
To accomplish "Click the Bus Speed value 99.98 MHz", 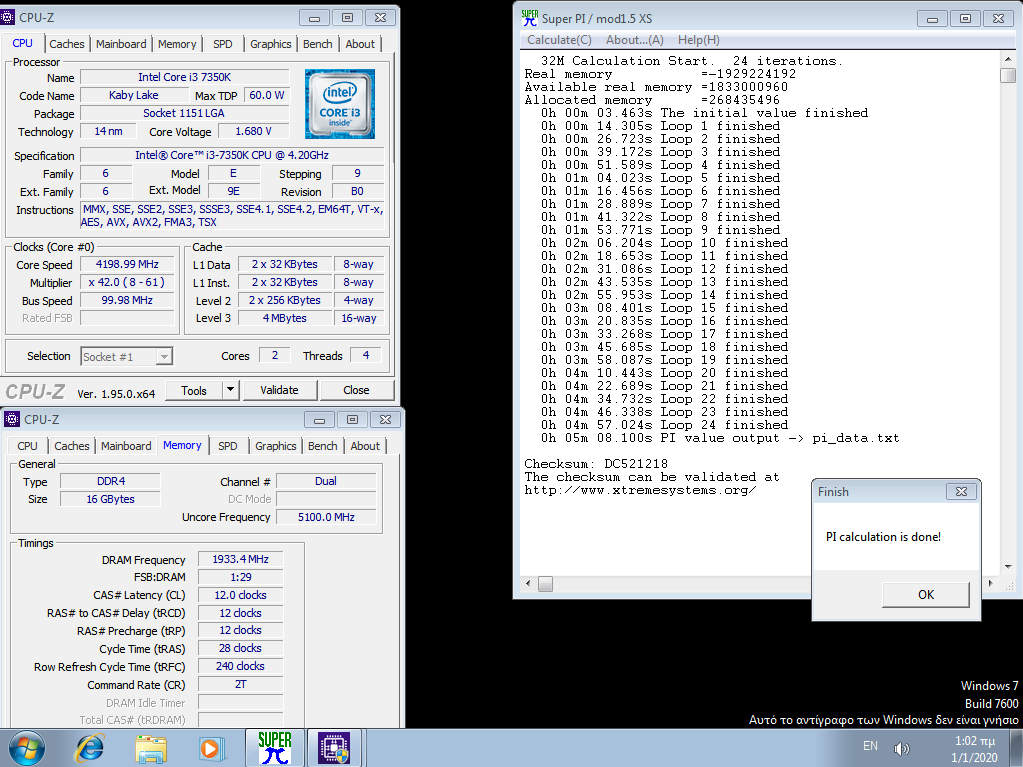I will pyautogui.click(x=127, y=300).
